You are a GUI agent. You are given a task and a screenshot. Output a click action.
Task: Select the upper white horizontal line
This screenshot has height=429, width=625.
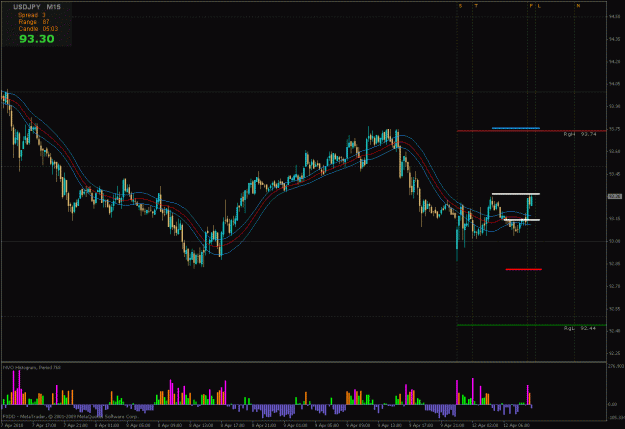[x=516, y=194]
